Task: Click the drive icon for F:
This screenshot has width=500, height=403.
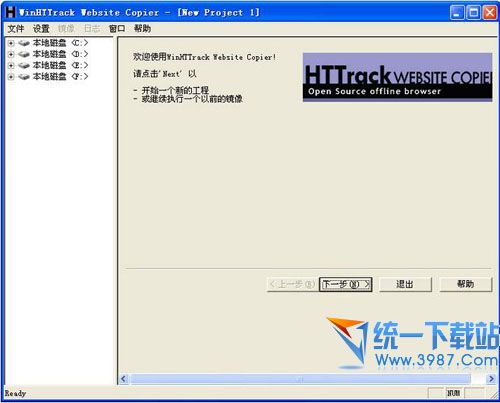Action: 24,77
